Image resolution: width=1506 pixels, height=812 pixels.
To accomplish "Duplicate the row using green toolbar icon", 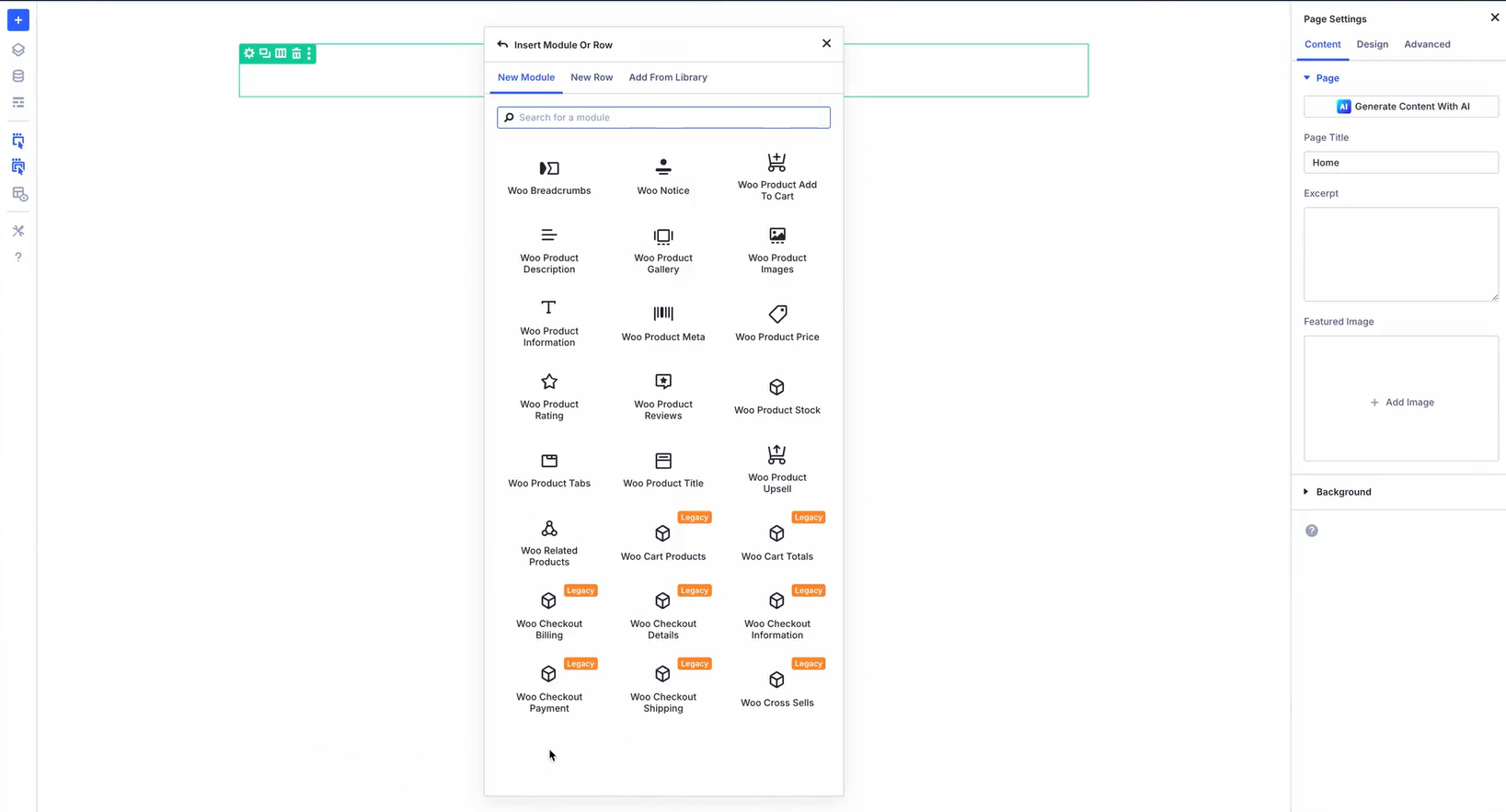I will (265, 53).
